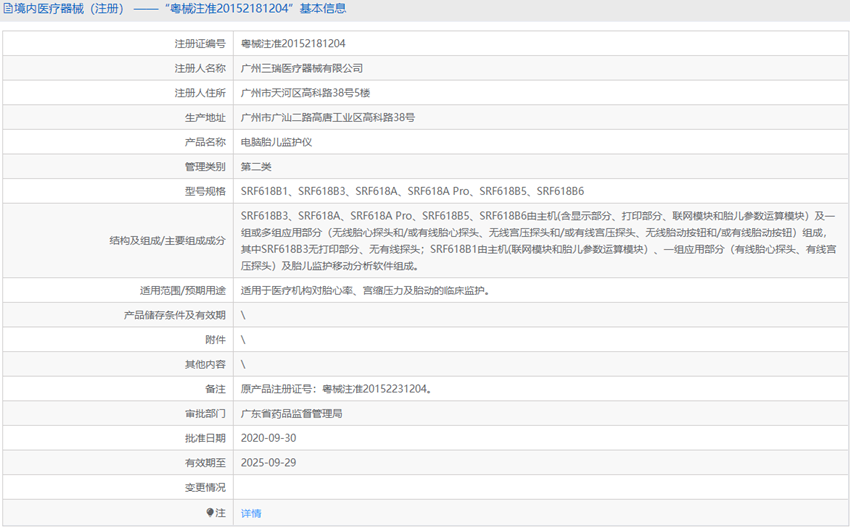The height and width of the screenshot is (527, 850).
Task: Click approval date 2020-09-30
Action: (x=268, y=438)
